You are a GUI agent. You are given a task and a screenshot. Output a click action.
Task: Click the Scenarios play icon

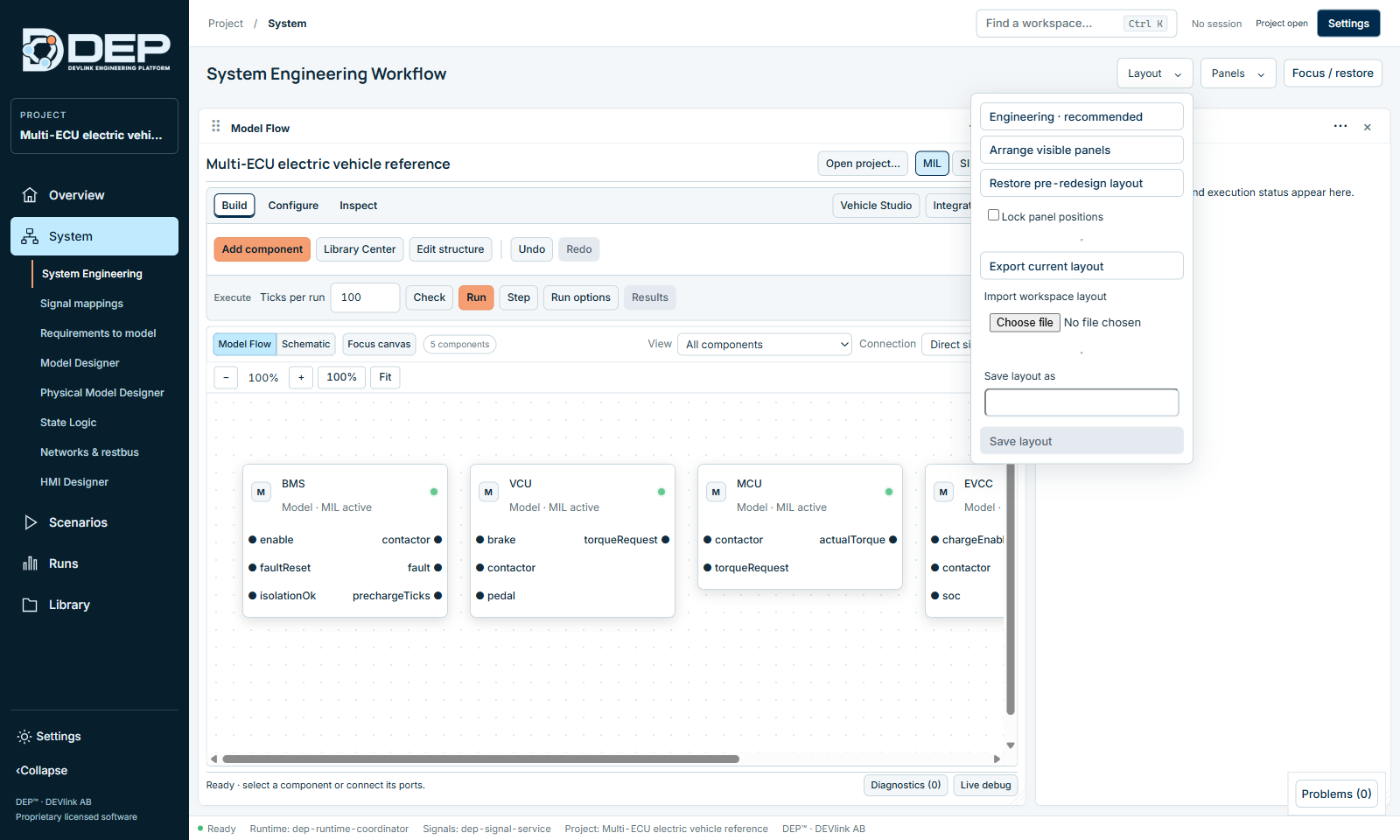(31, 522)
